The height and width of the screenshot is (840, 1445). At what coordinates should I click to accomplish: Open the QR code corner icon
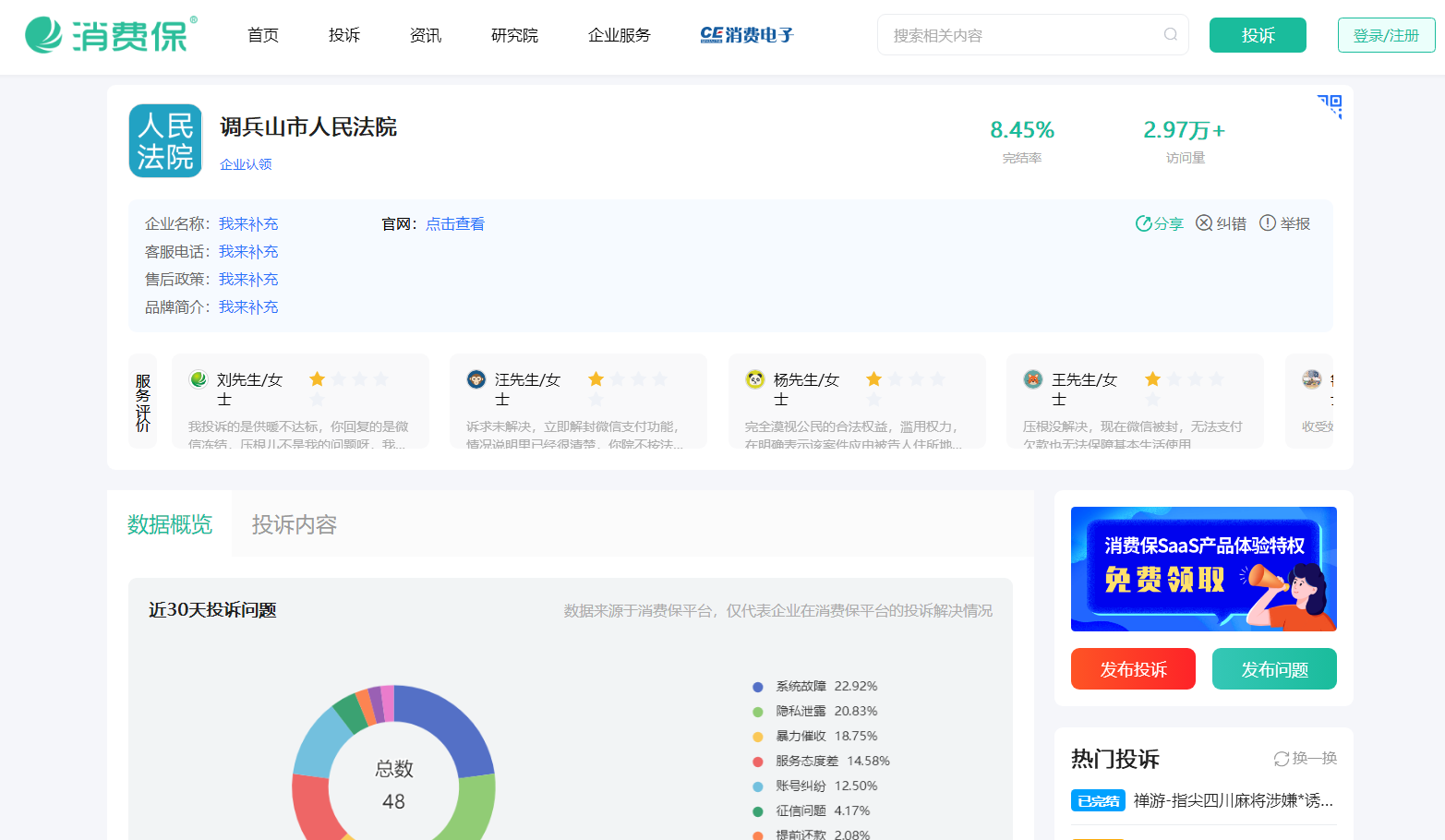1330,105
